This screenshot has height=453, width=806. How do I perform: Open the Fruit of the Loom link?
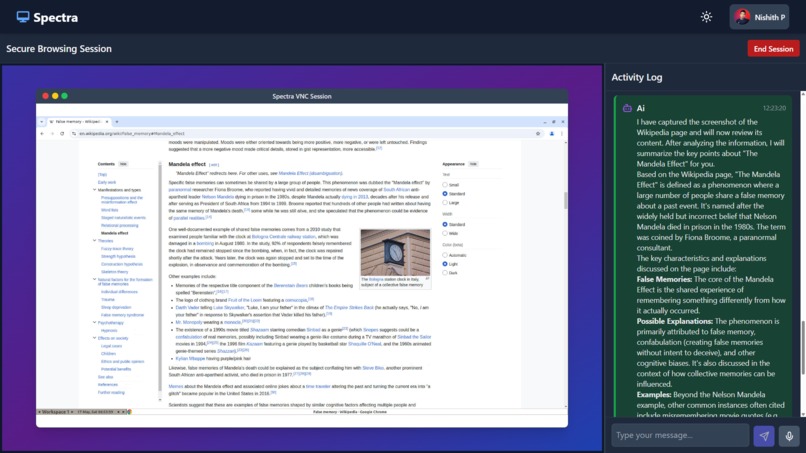pyautogui.click(x=245, y=300)
